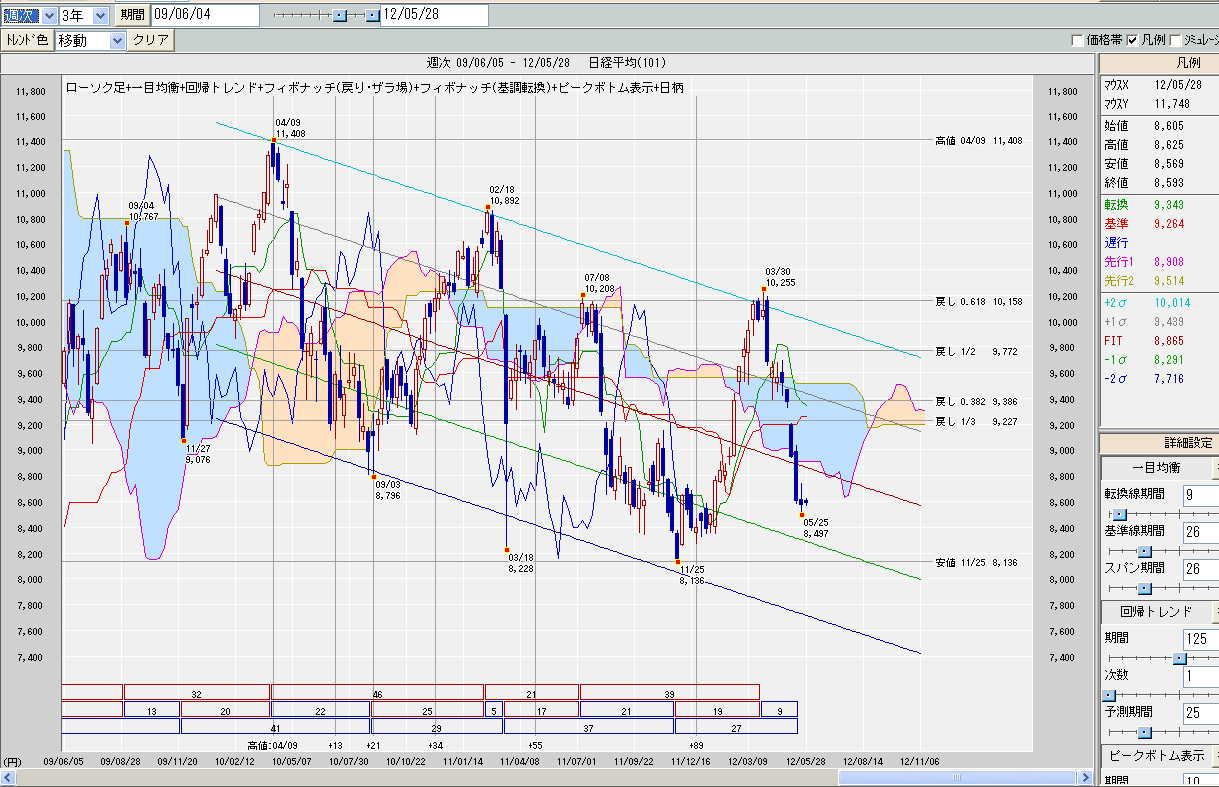The image size is (1219, 787).
Task: Click the 11/27 9,076 bottom marker
Action: click(184, 439)
